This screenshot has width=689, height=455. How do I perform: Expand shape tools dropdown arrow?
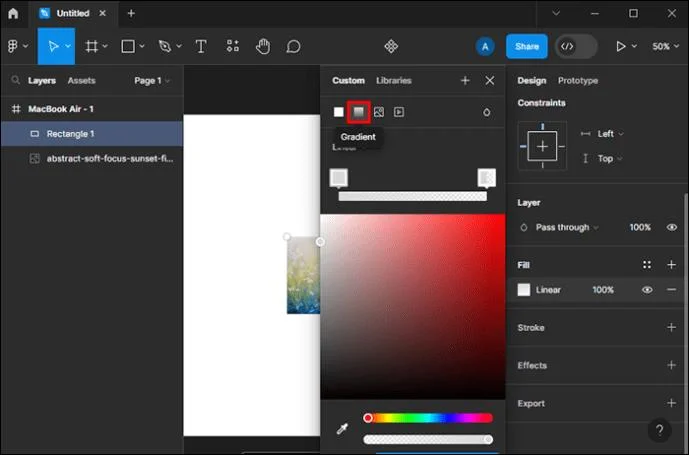tap(142, 46)
